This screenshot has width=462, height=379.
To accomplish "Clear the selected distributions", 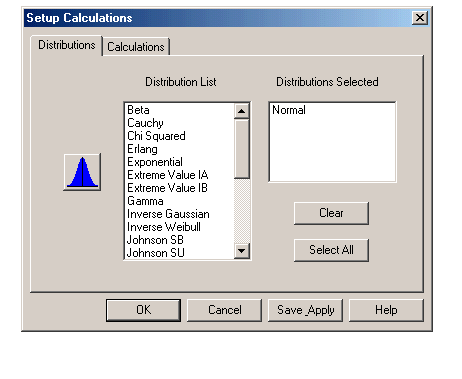I will (x=331, y=213).
